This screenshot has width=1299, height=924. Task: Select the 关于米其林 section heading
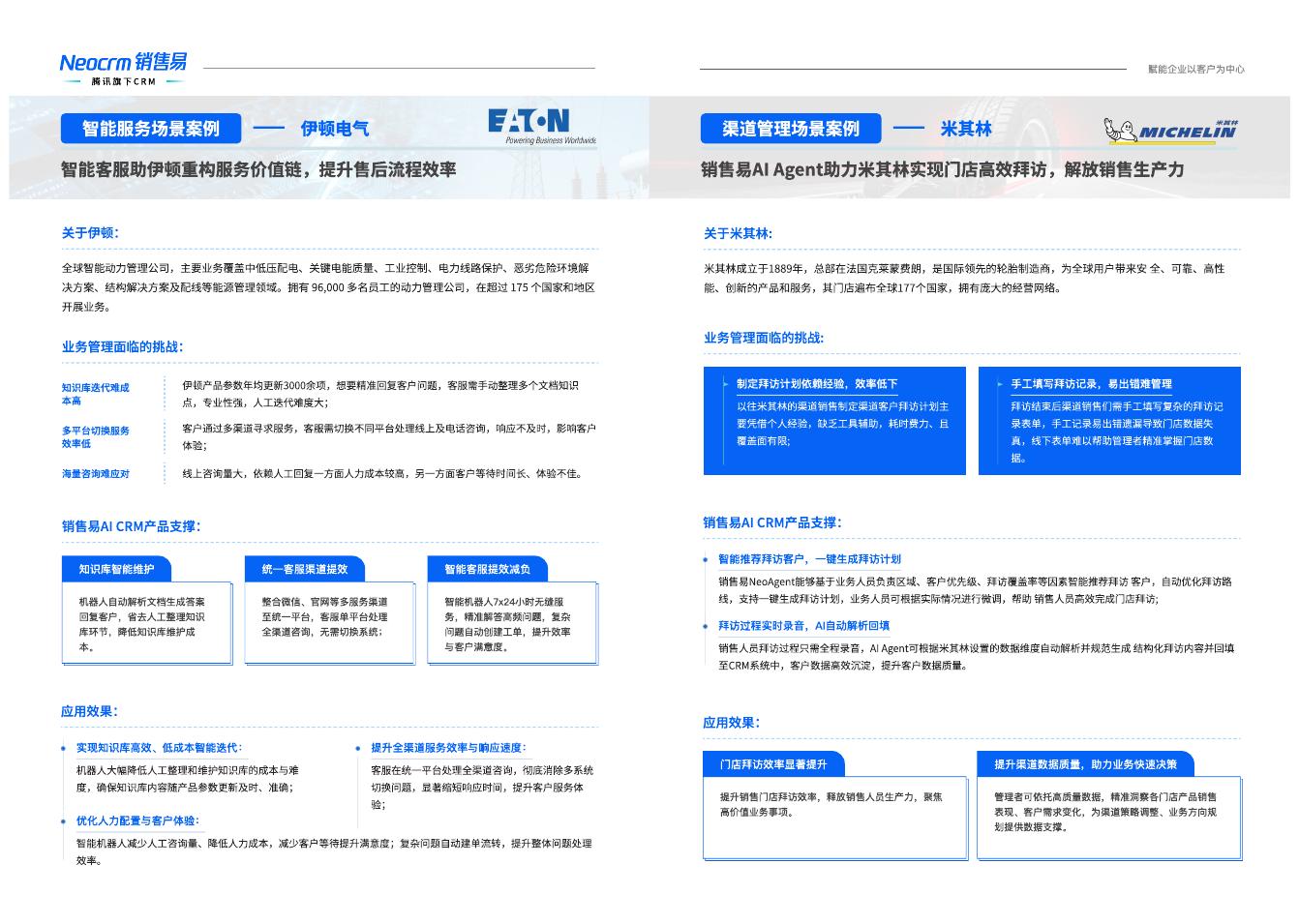[738, 233]
